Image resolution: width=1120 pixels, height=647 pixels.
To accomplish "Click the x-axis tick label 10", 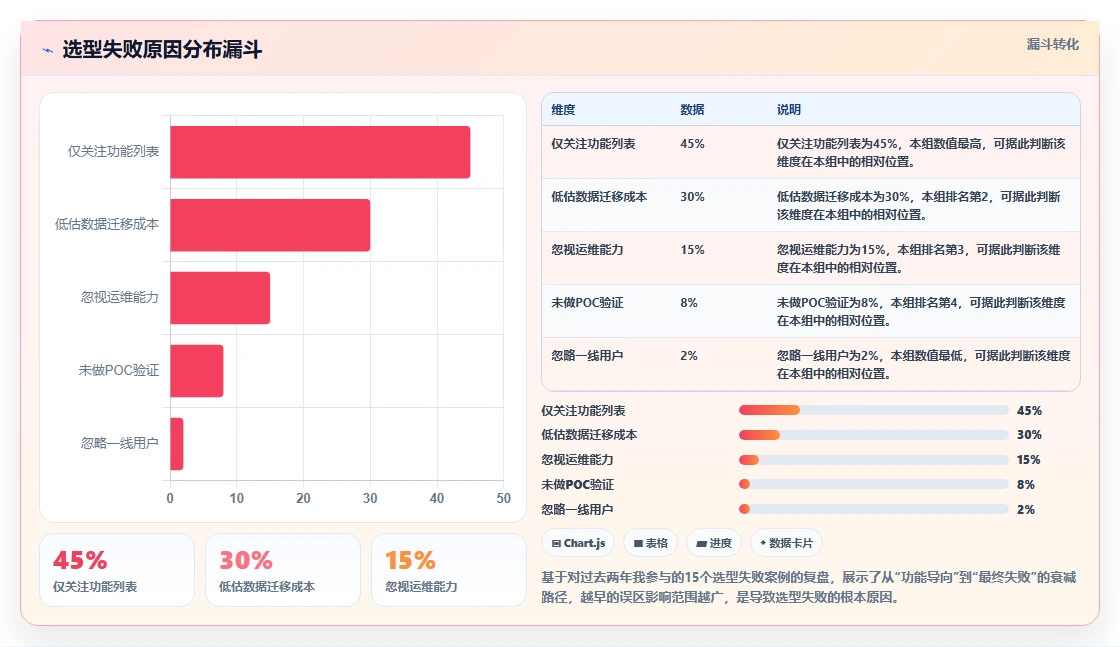I will point(236,498).
